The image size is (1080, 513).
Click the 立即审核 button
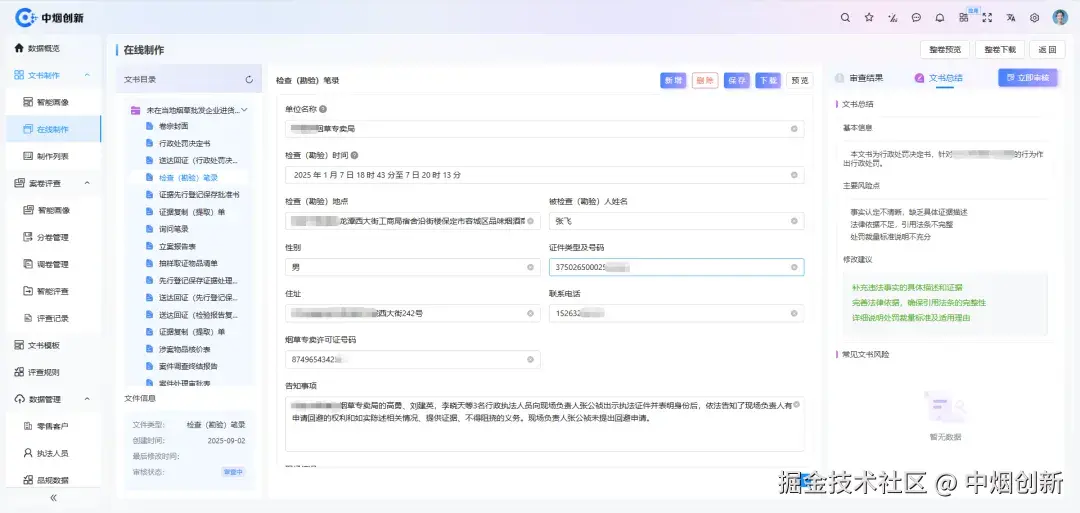click(1028, 78)
